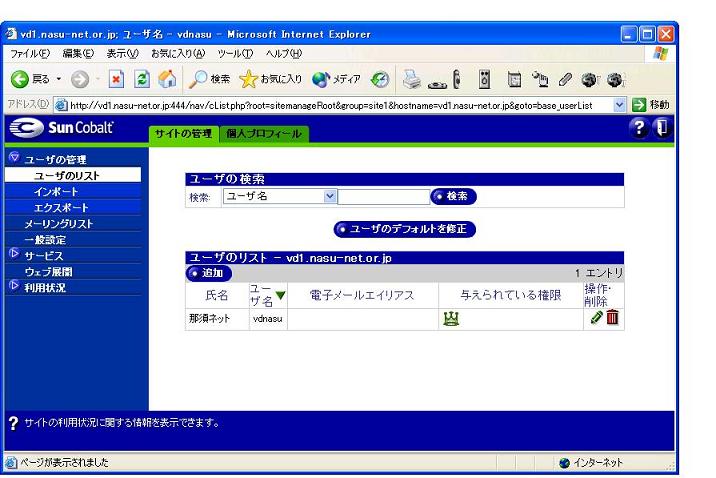Click the 追加 add user button
716x478 pixels.
tap(209, 273)
